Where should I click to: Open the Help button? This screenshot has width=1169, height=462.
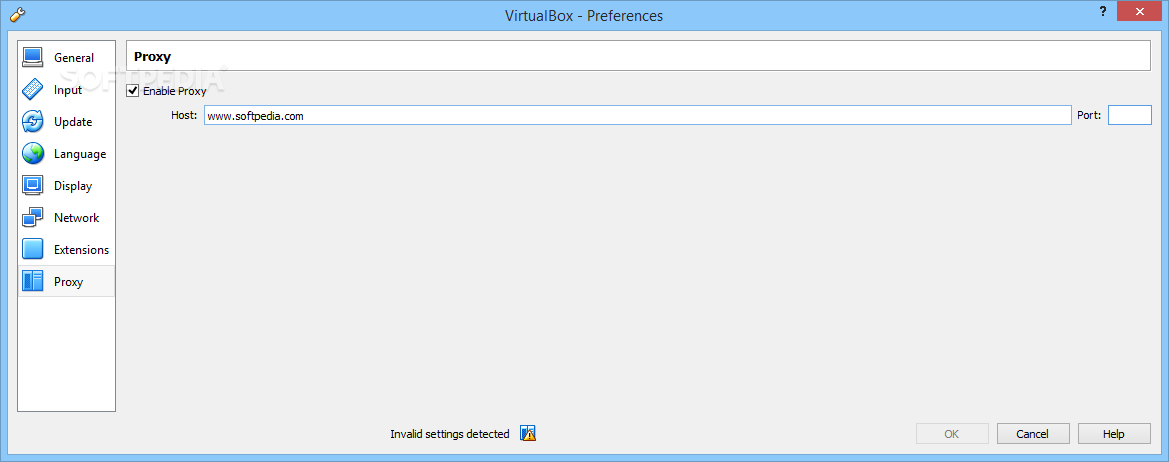[x=1113, y=434]
